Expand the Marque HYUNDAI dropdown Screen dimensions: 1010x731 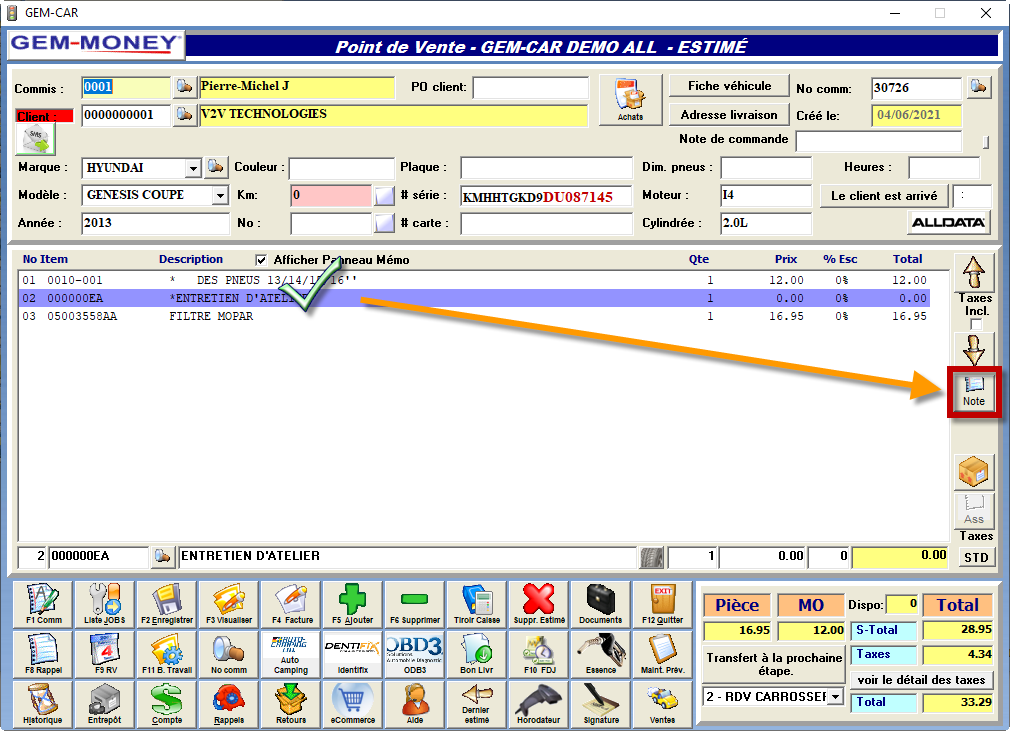[193, 169]
